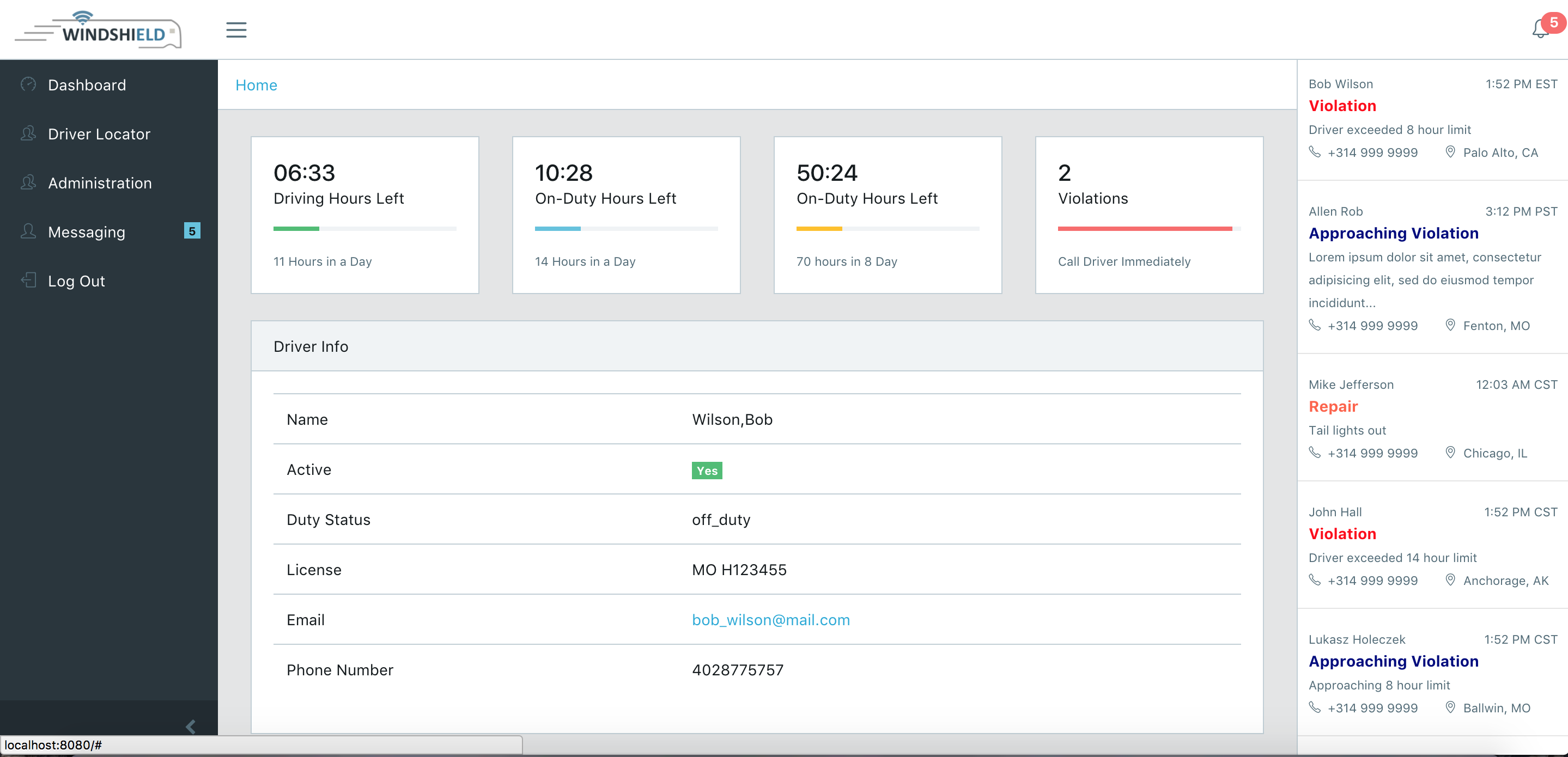Click the Home breadcrumb link

click(x=256, y=85)
